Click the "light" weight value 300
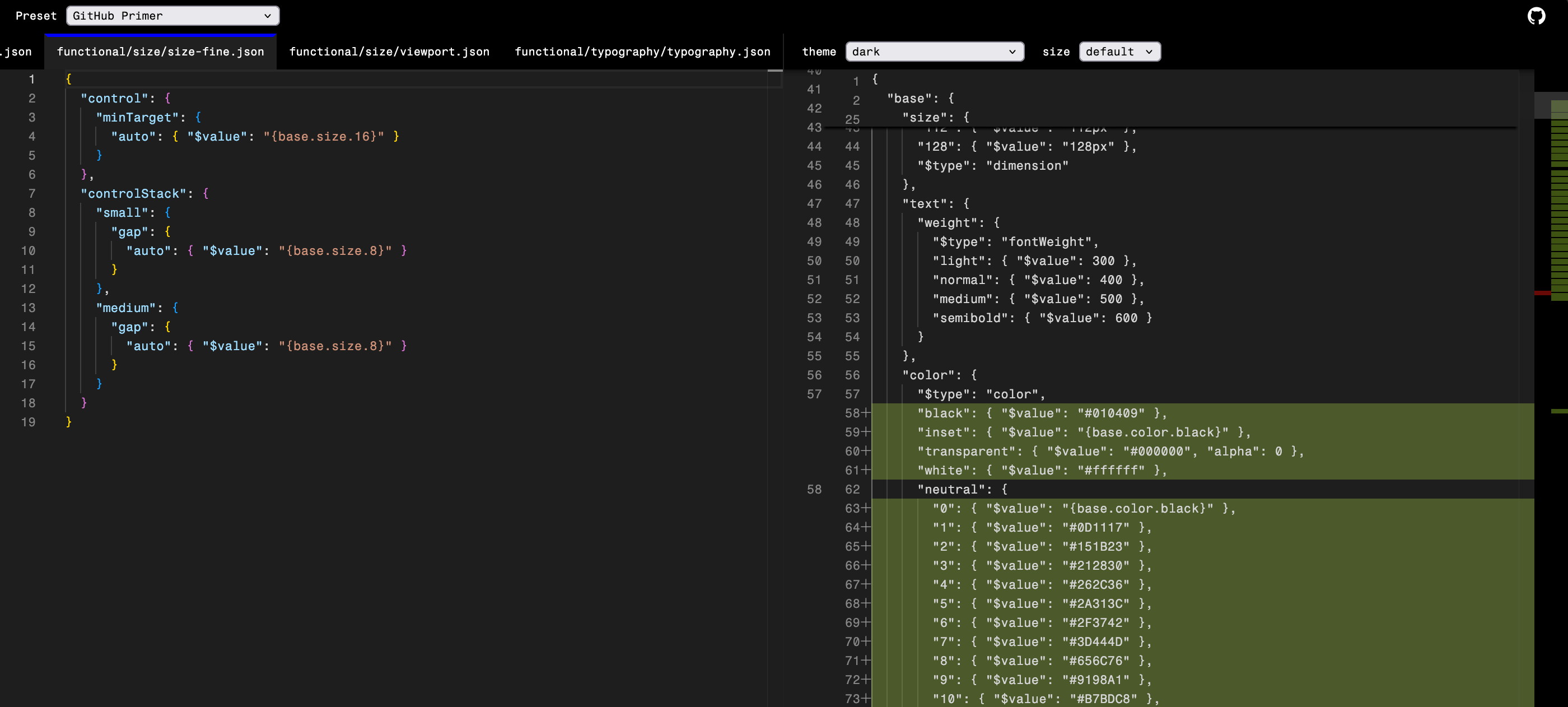Screen dimensions: 1568x707 coord(1104,261)
